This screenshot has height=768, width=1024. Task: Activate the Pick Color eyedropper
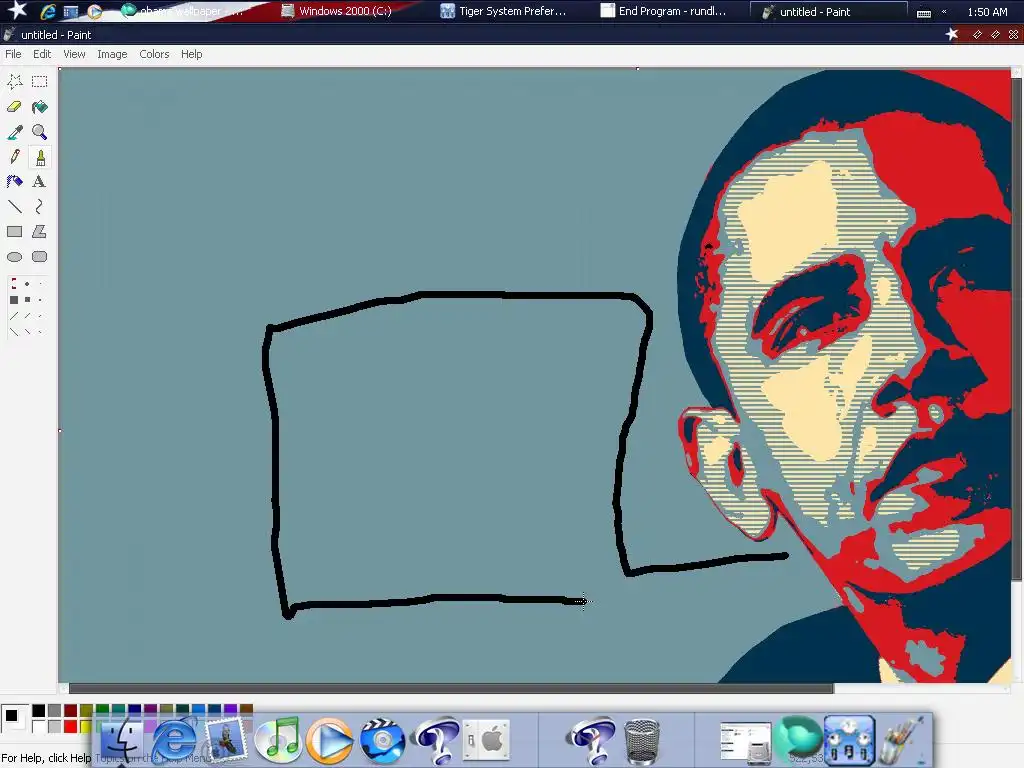[14, 132]
